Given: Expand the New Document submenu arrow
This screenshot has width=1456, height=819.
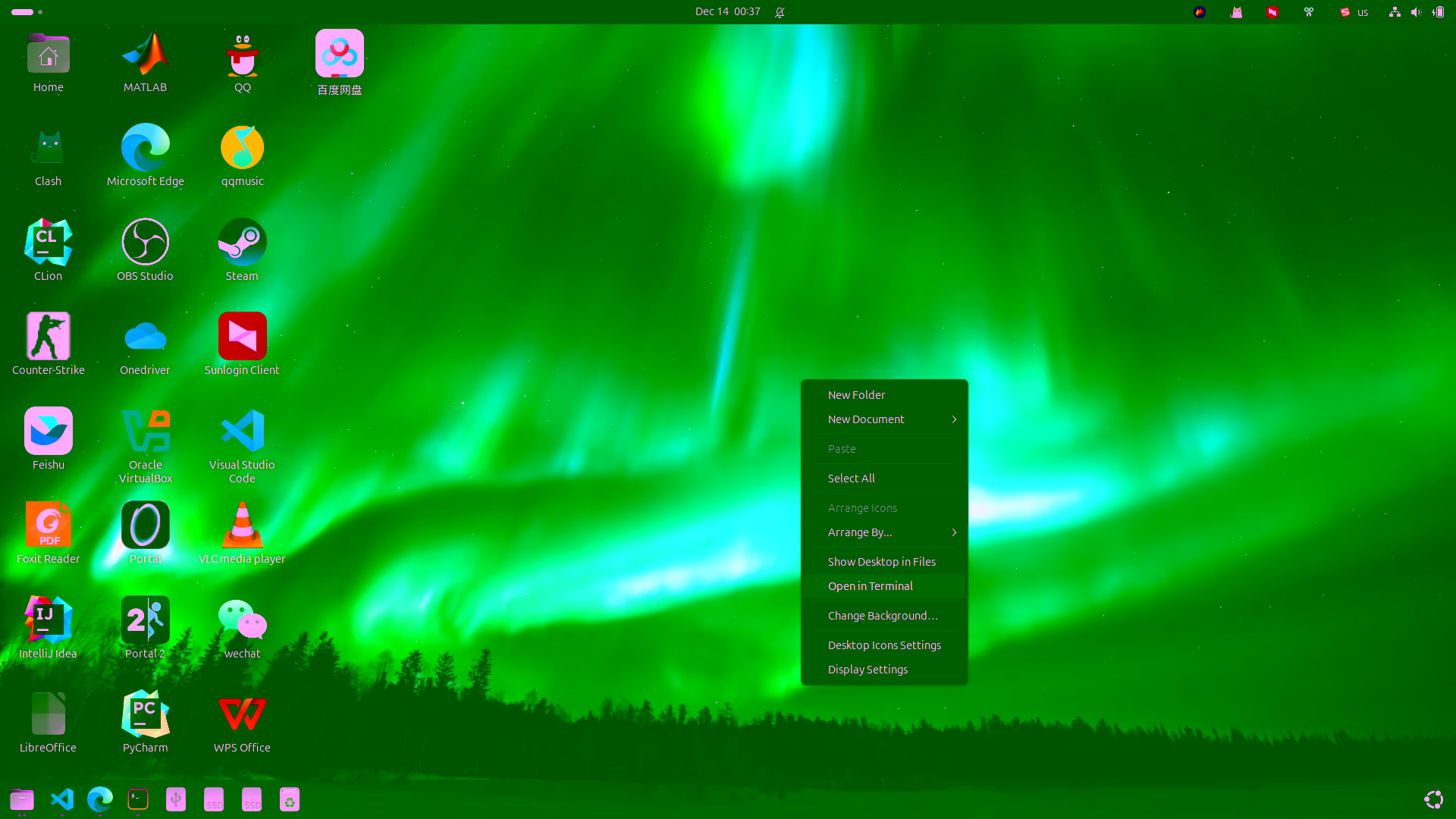Looking at the screenshot, I should (x=954, y=419).
